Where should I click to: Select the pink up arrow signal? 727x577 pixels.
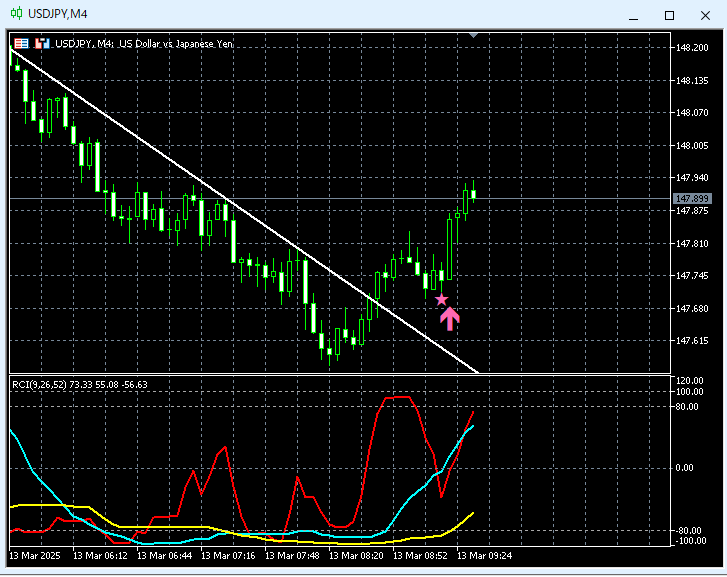click(x=450, y=319)
